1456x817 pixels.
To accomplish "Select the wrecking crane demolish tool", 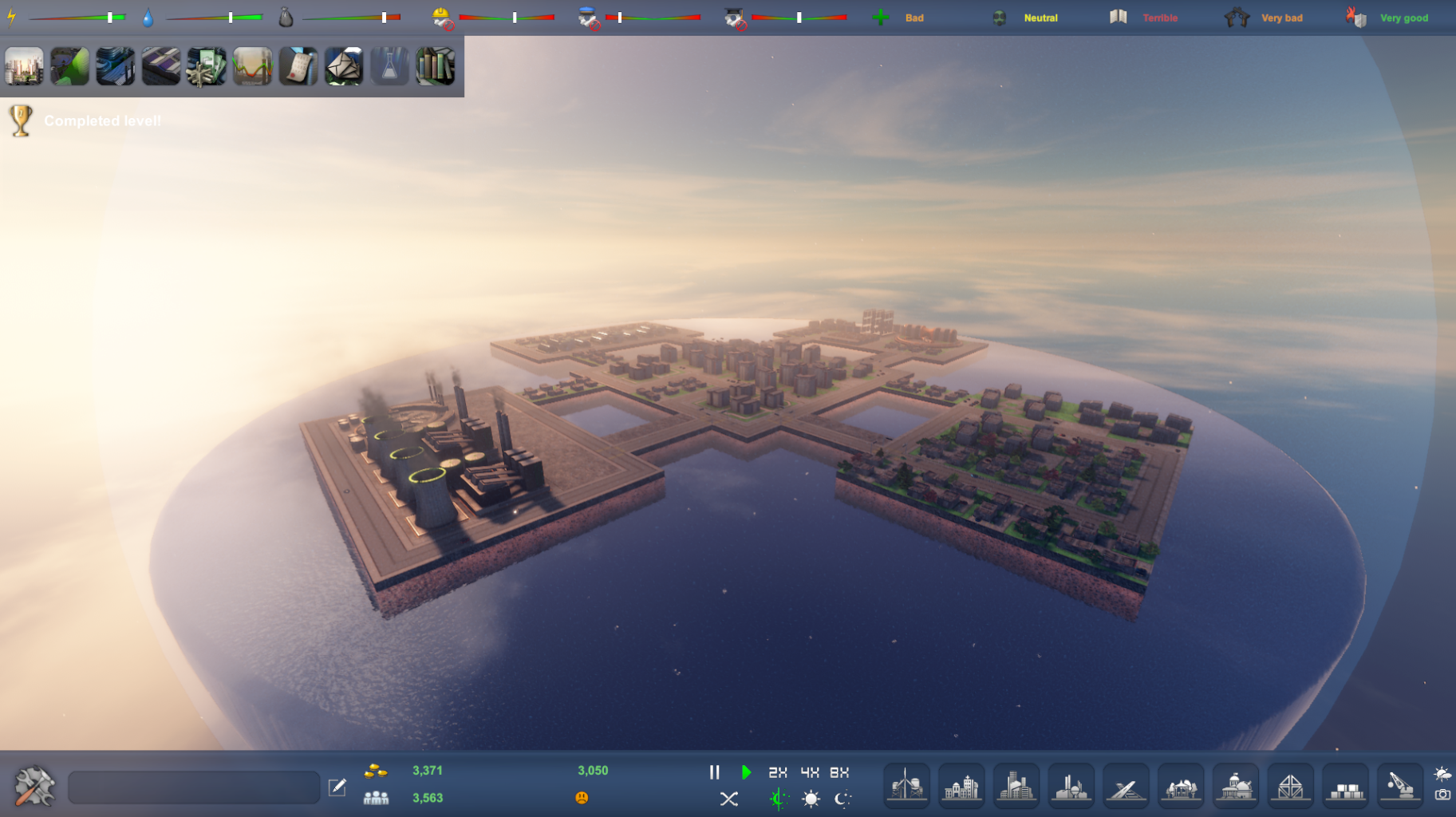I will (x=1399, y=786).
